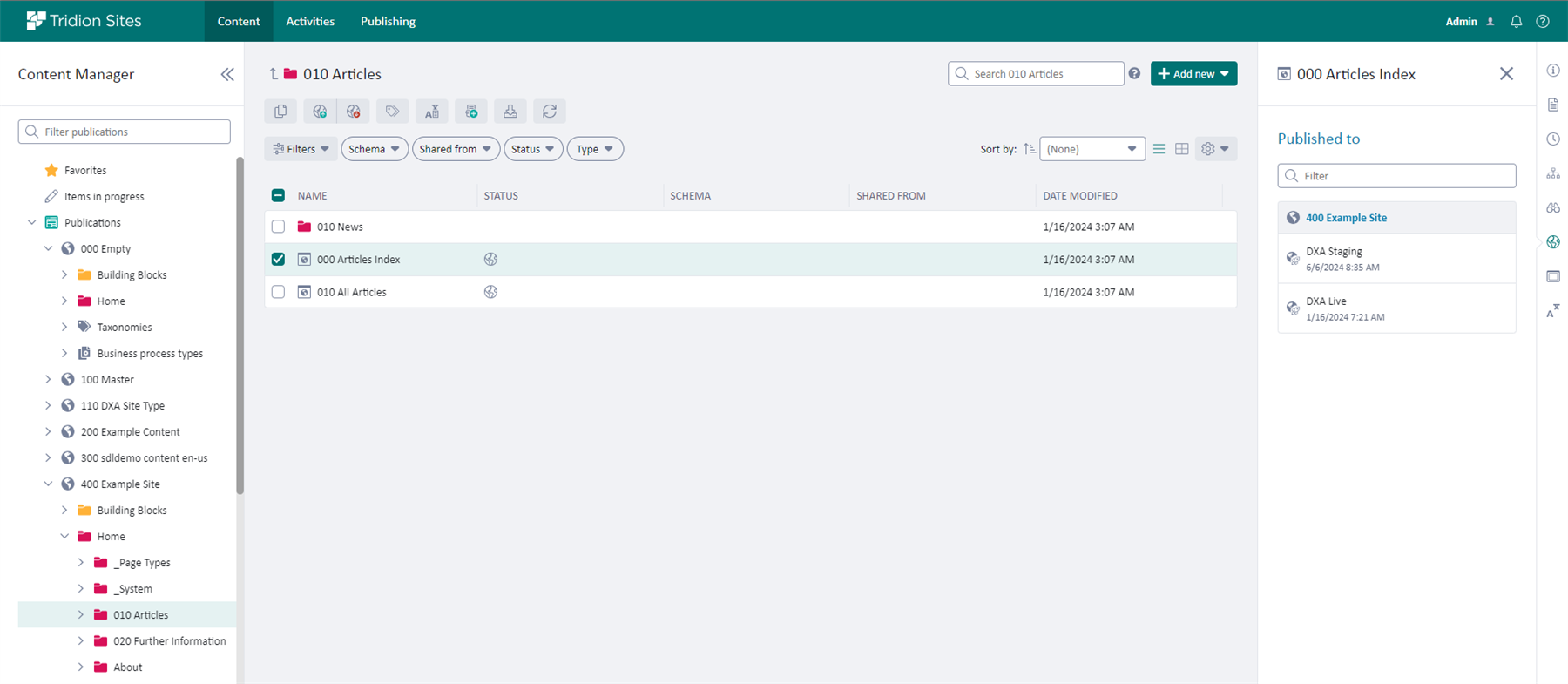Click the Filter publications input
The height and width of the screenshot is (684, 1568).
(x=124, y=132)
